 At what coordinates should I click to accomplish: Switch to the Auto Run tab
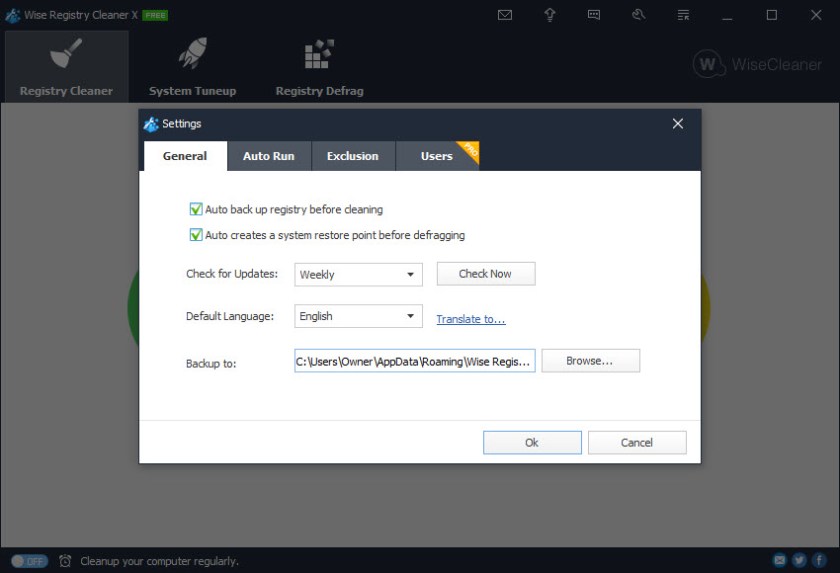pos(269,156)
